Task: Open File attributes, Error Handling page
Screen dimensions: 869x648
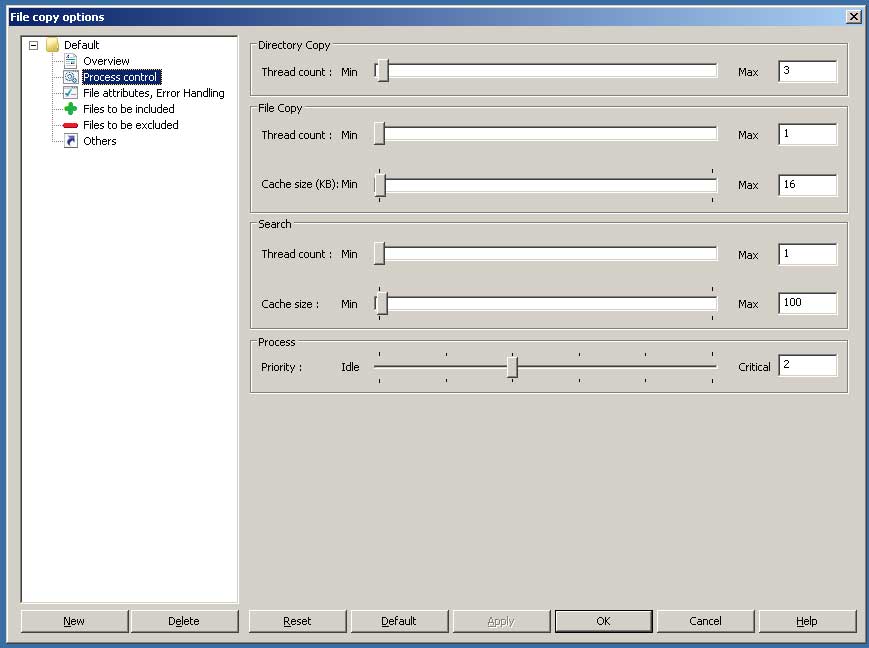Action: coord(153,93)
